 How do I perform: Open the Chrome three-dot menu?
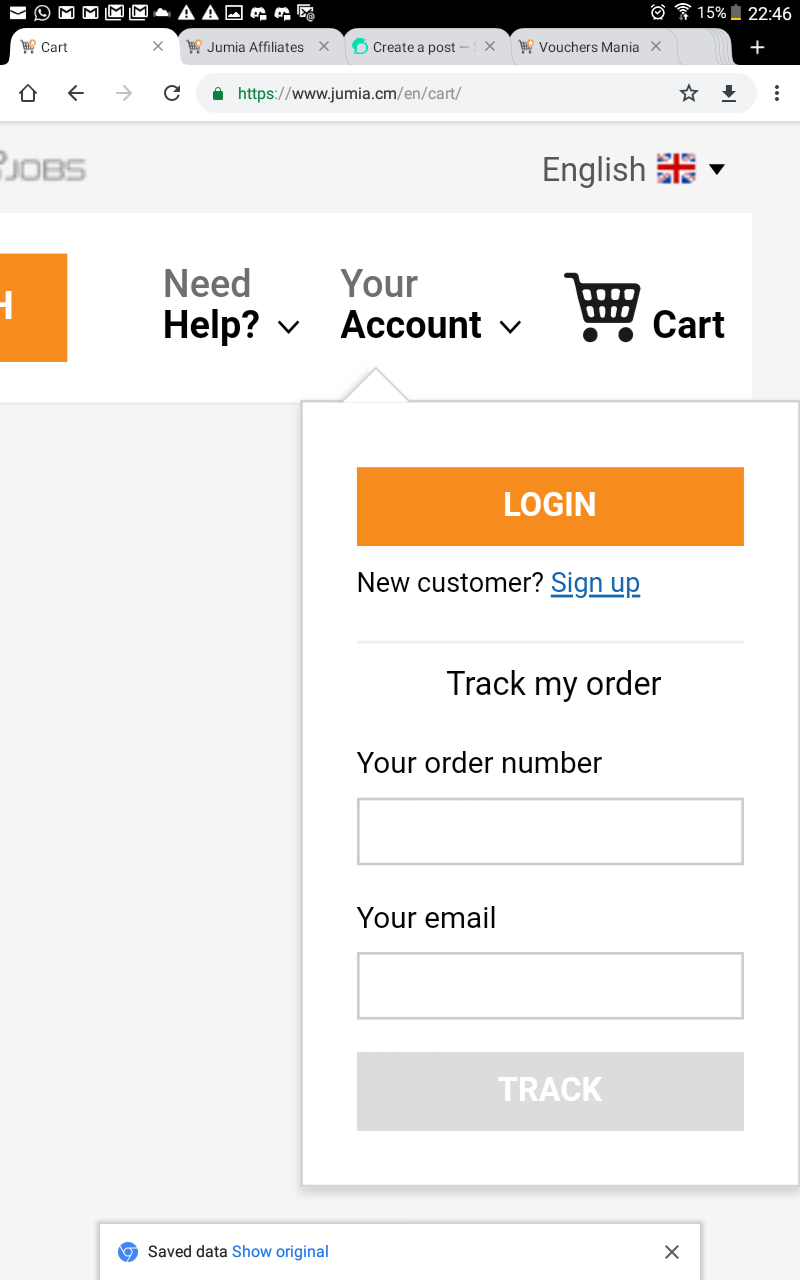(777, 93)
